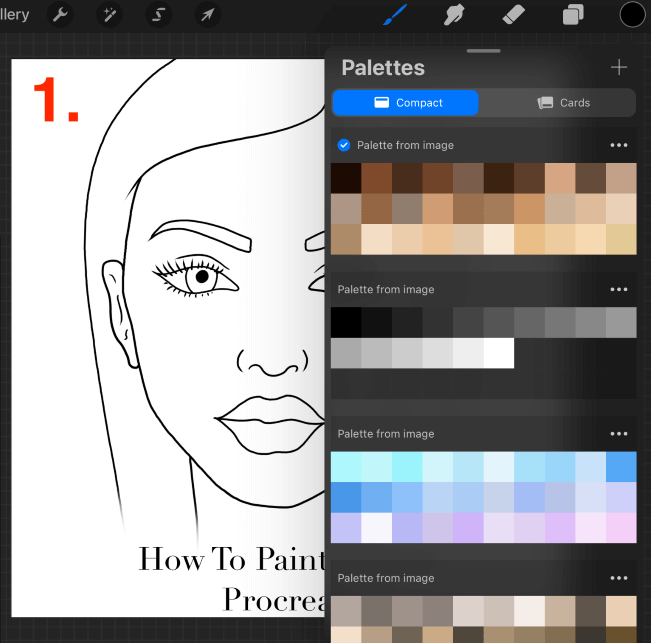Pick the pure black grayscale swatch
The width and height of the screenshot is (651, 643).
tap(346, 323)
